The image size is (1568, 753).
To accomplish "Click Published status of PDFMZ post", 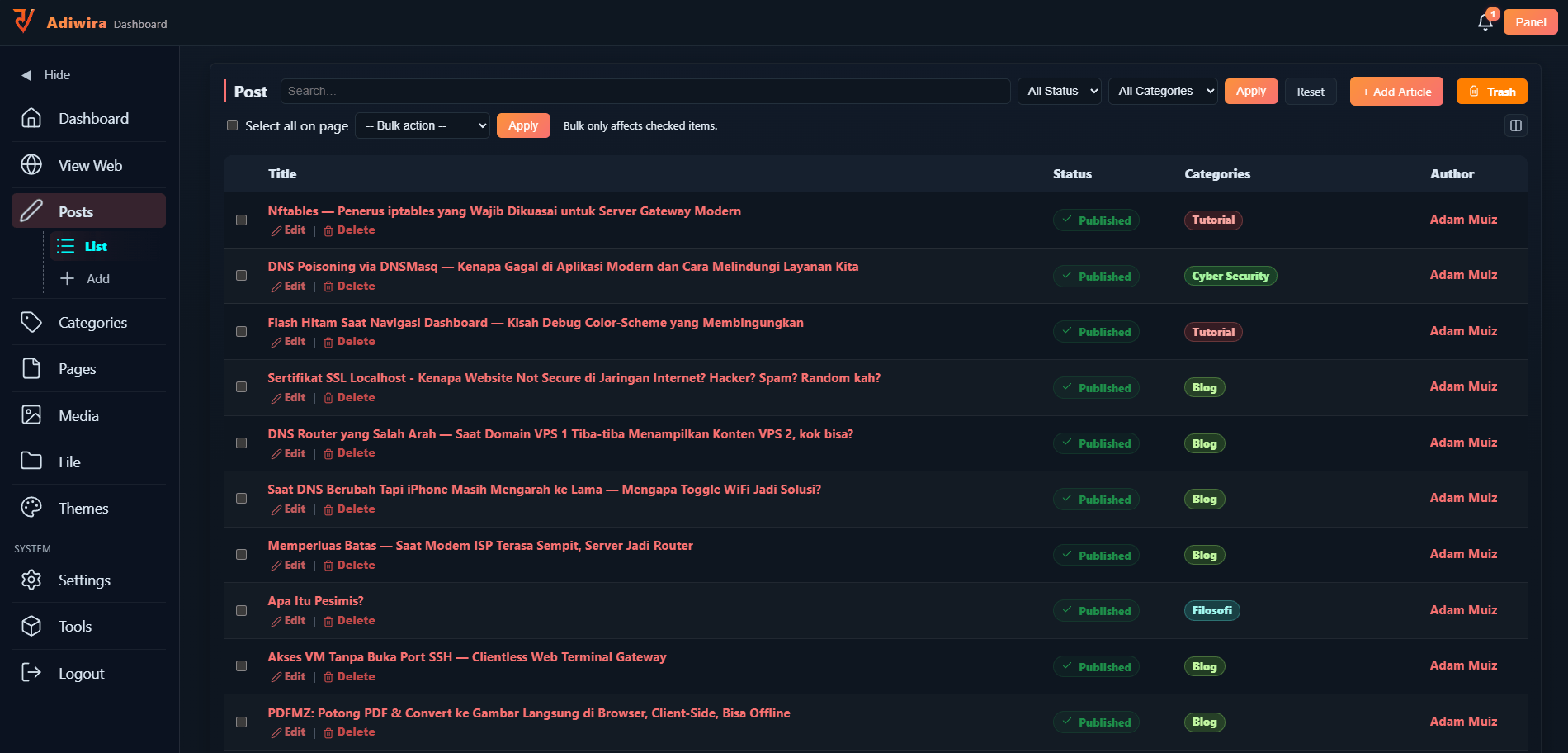I will coord(1096,722).
